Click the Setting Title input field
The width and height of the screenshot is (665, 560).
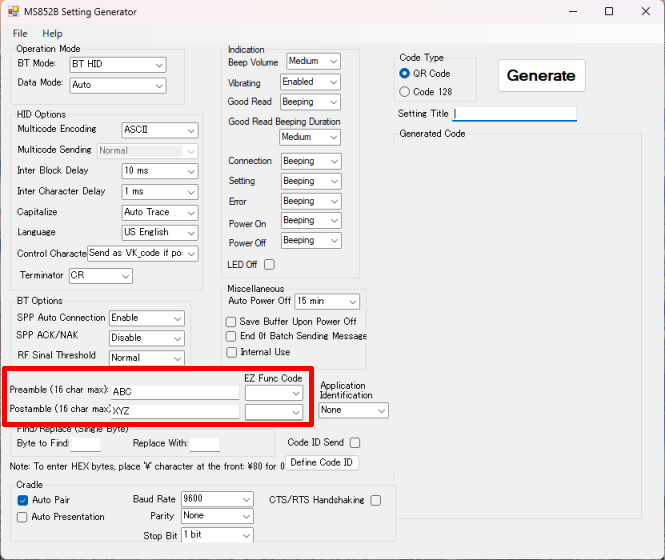(514, 114)
